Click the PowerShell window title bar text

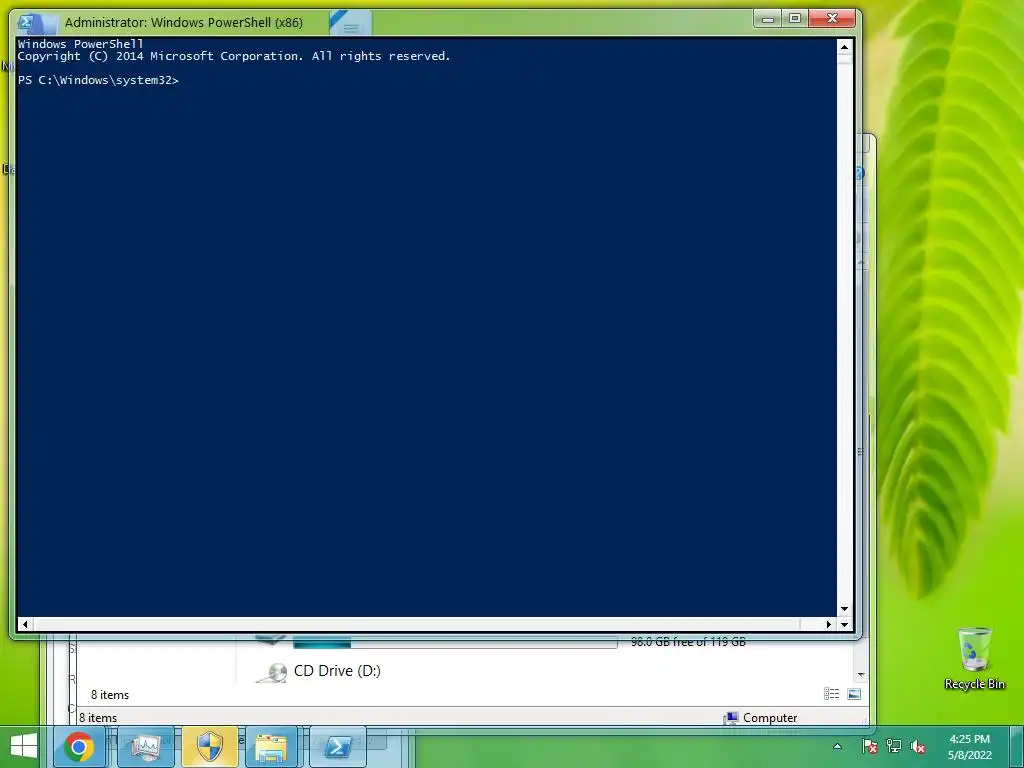[184, 22]
